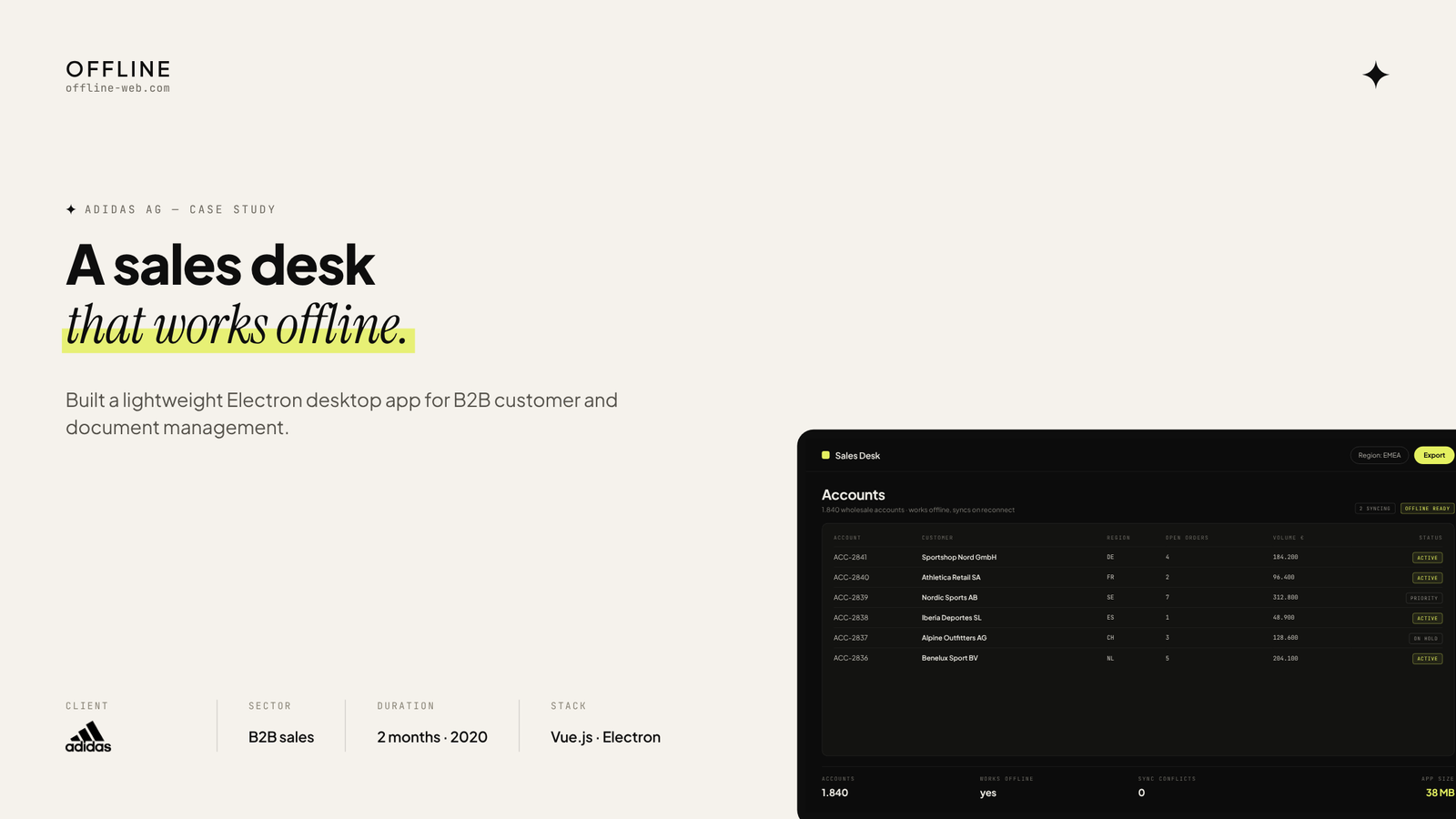The image size is (1456, 819).
Task: Open customer Athletica Retail SA
Action: tap(951, 577)
